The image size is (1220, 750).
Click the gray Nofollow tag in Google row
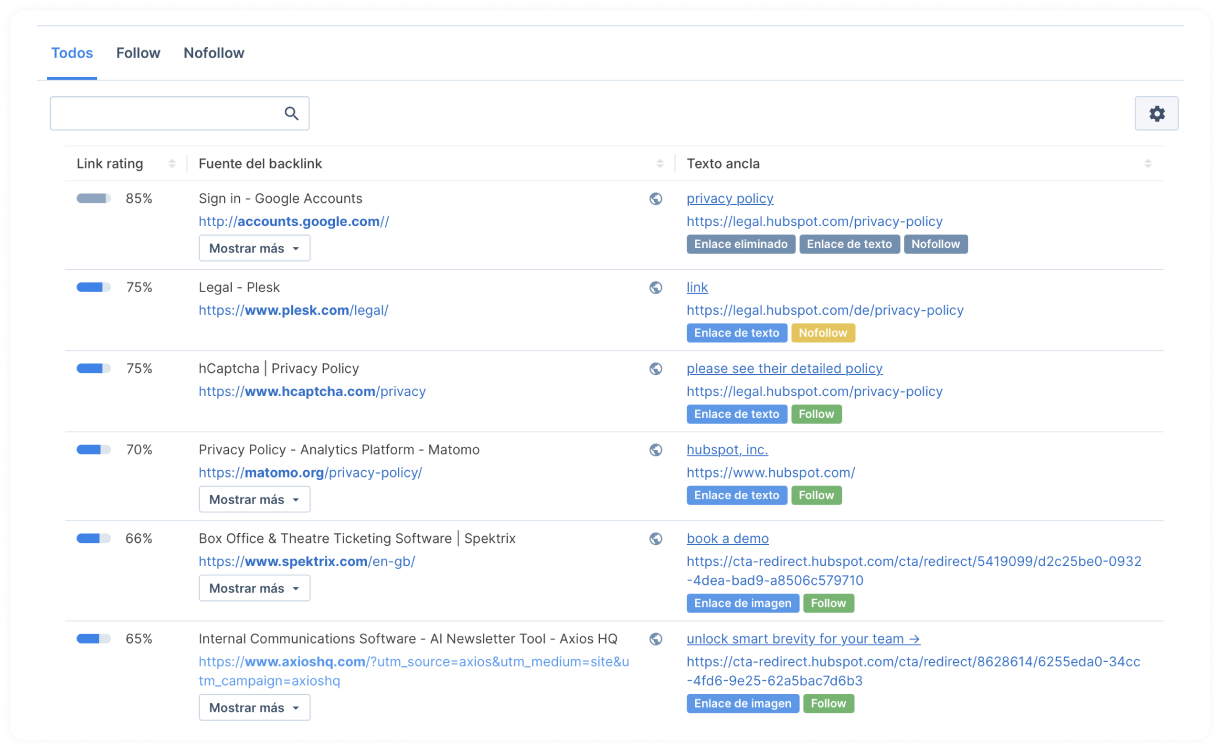point(936,244)
